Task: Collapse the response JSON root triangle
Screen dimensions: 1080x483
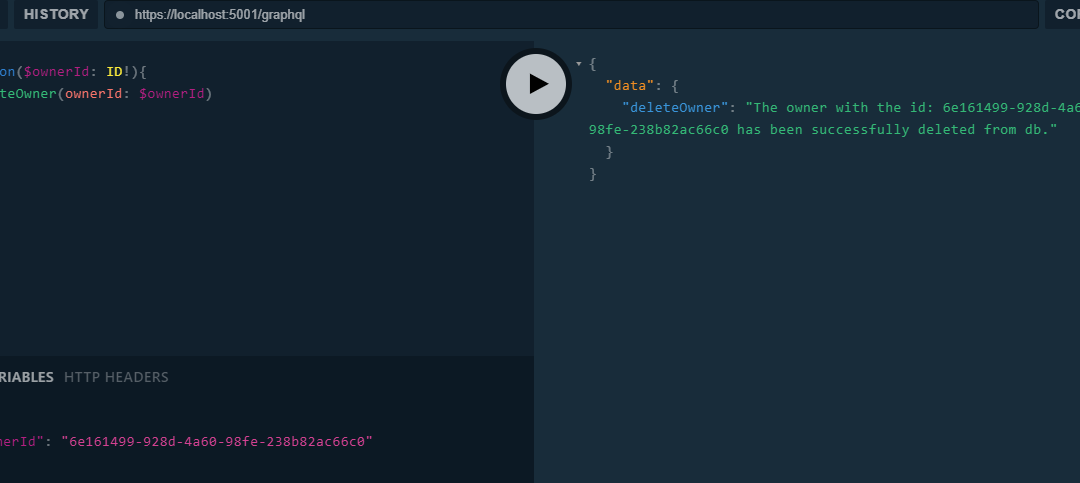Action: pos(579,64)
